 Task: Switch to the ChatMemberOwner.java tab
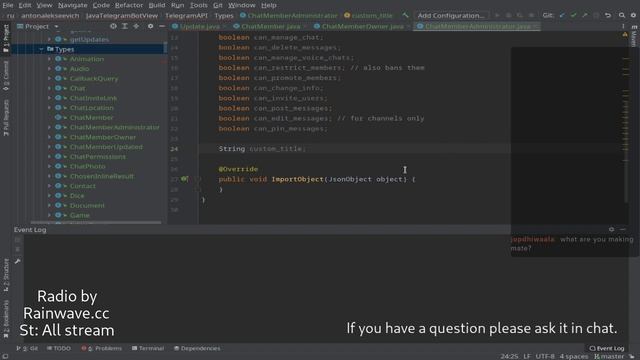pos(362,26)
